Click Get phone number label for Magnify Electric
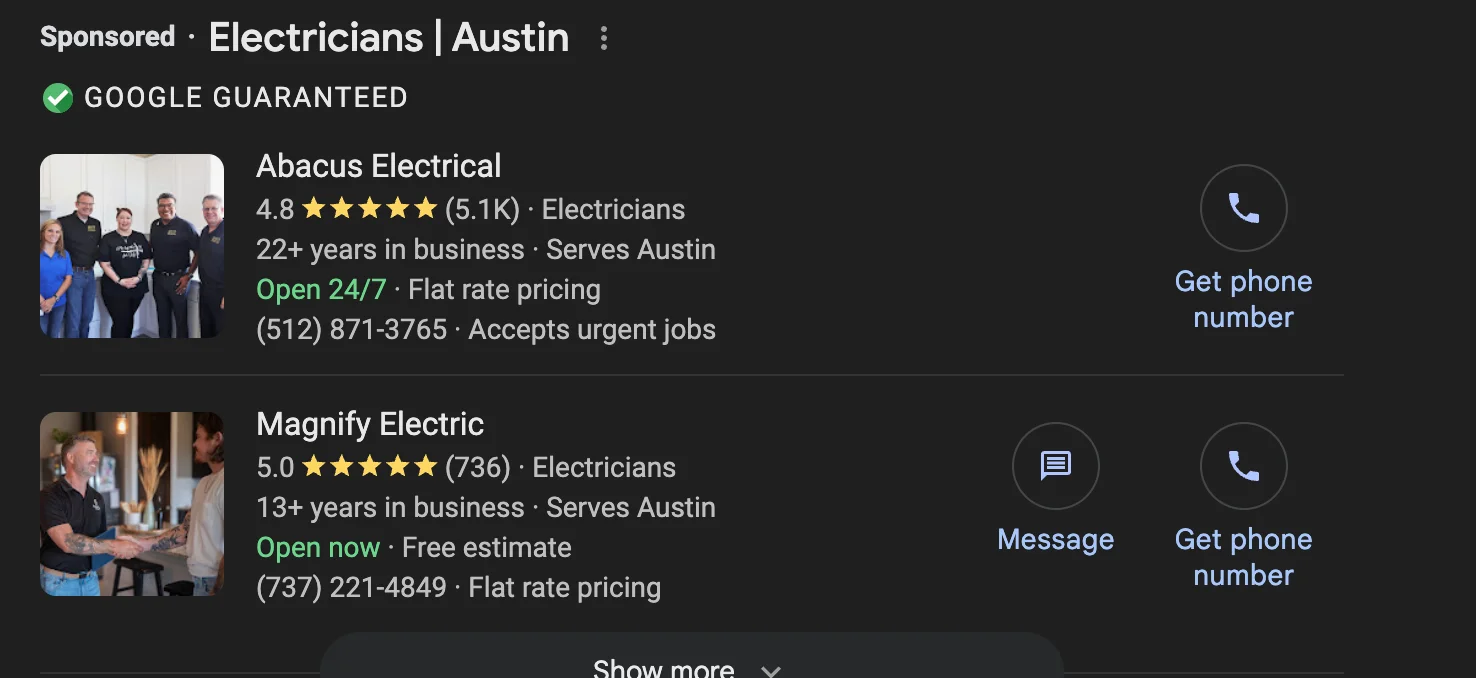Viewport: 1476px width, 678px height. pos(1243,557)
